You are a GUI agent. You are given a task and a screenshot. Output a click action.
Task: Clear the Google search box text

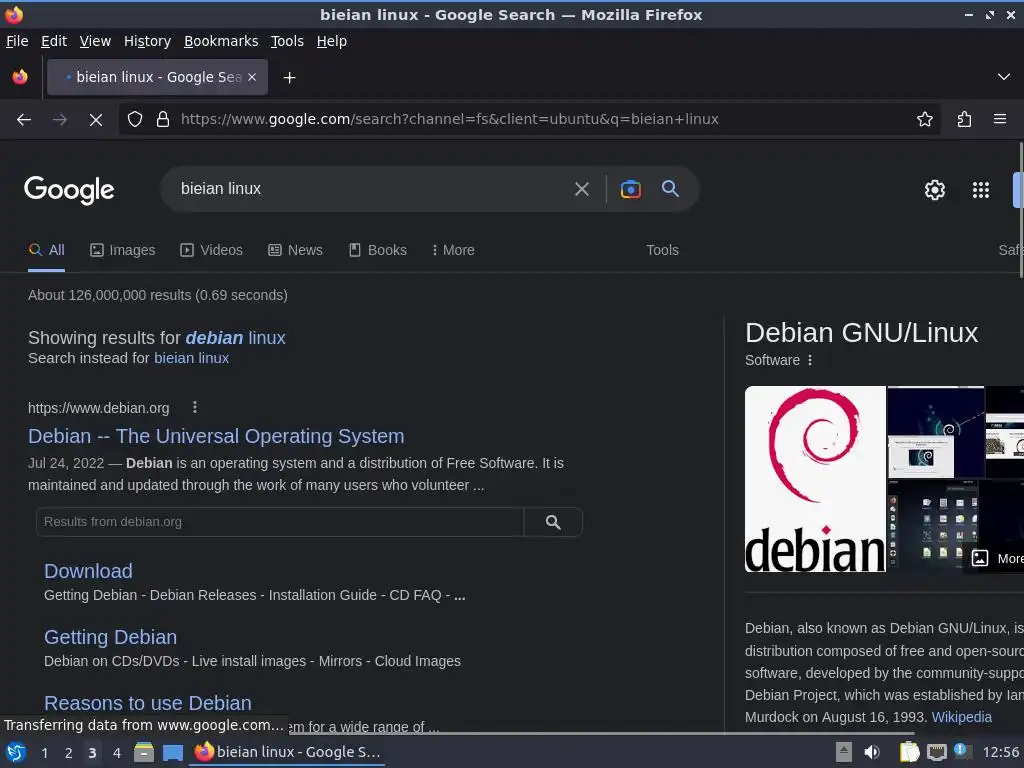581,189
